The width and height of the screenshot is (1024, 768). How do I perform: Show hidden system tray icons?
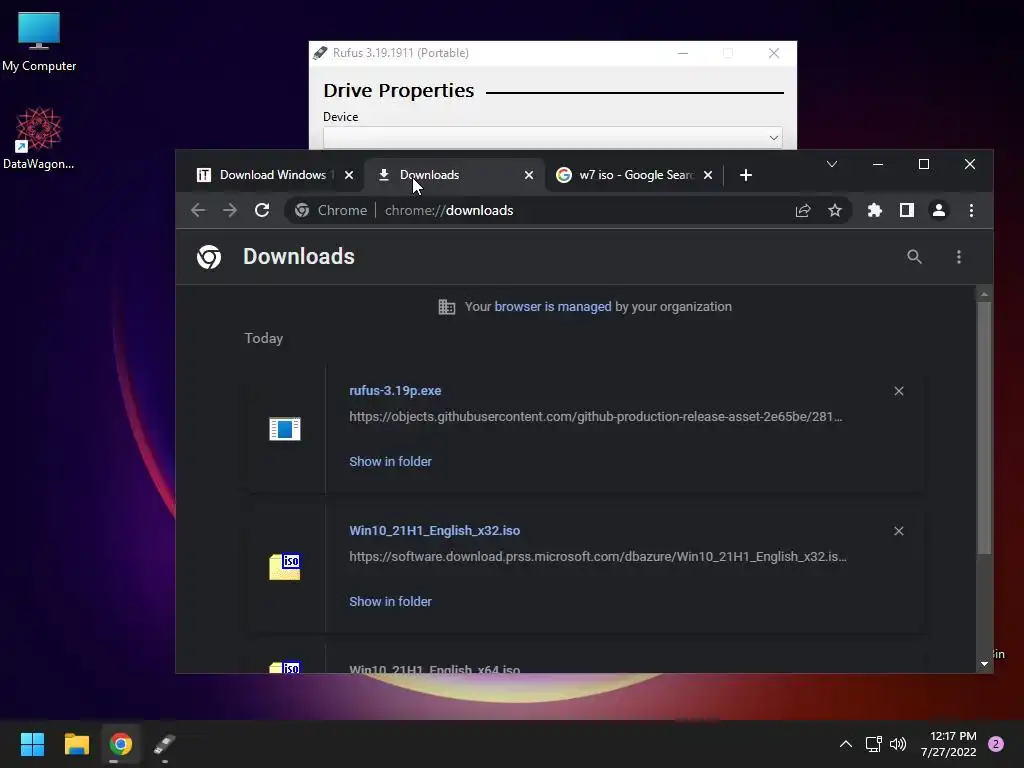pyautogui.click(x=845, y=744)
